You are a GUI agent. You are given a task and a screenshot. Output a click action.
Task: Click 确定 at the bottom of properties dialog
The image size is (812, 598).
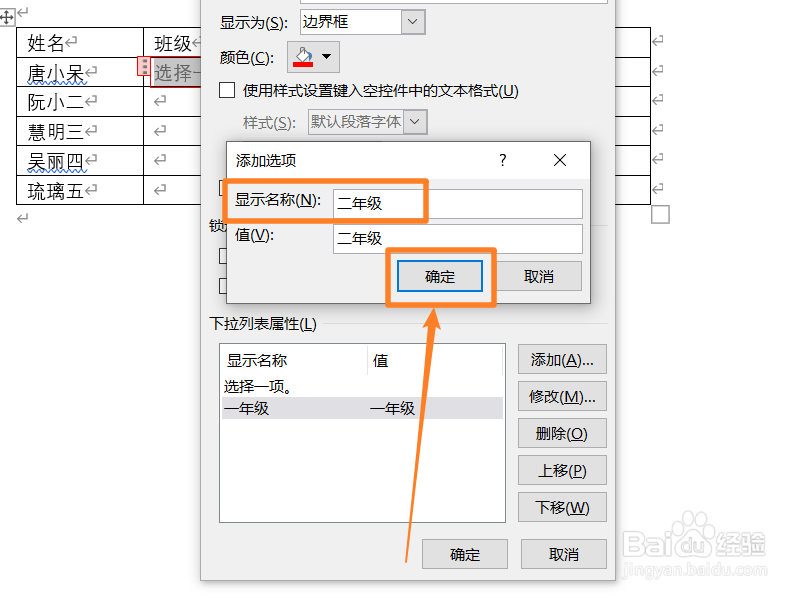(x=465, y=554)
